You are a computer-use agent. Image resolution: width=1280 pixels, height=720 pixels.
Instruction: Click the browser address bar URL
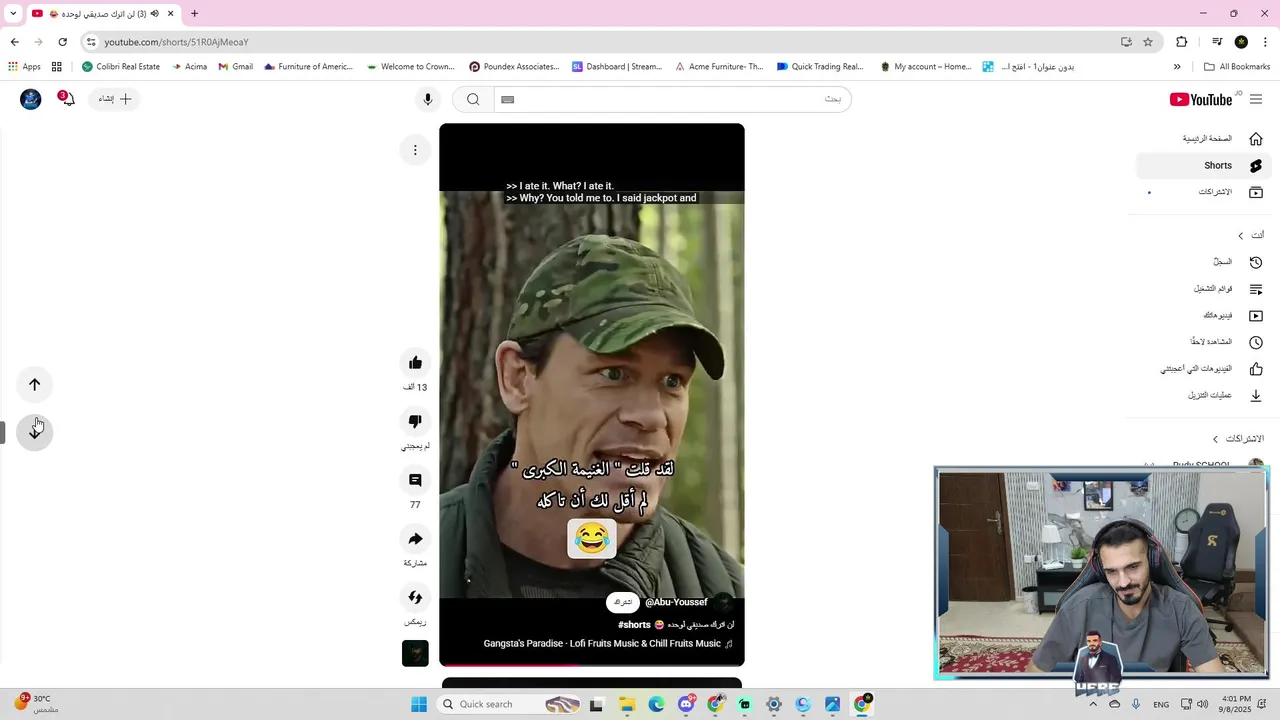[176, 42]
